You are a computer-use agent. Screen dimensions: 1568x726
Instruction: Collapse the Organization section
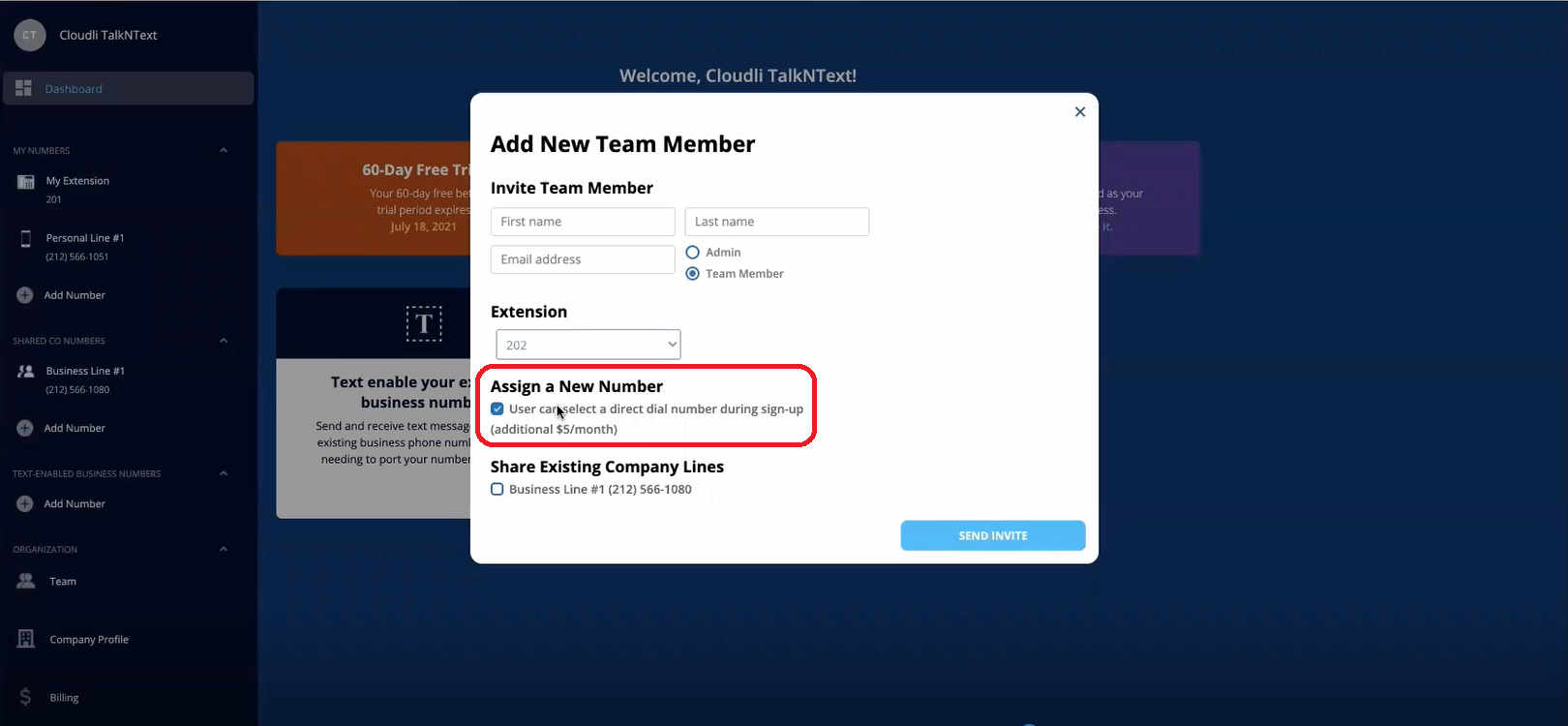(x=224, y=549)
